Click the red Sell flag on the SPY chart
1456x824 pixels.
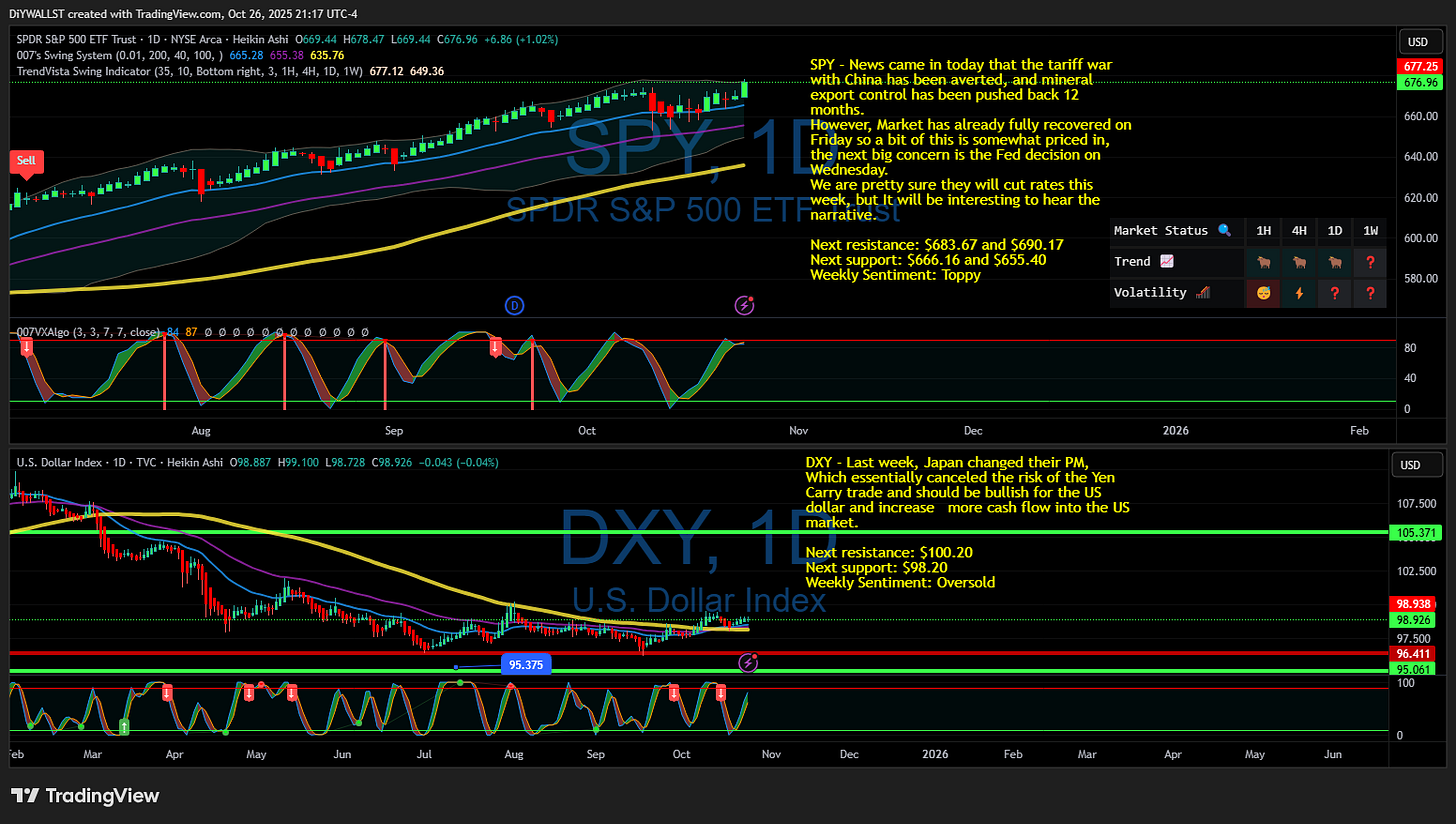click(26, 161)
